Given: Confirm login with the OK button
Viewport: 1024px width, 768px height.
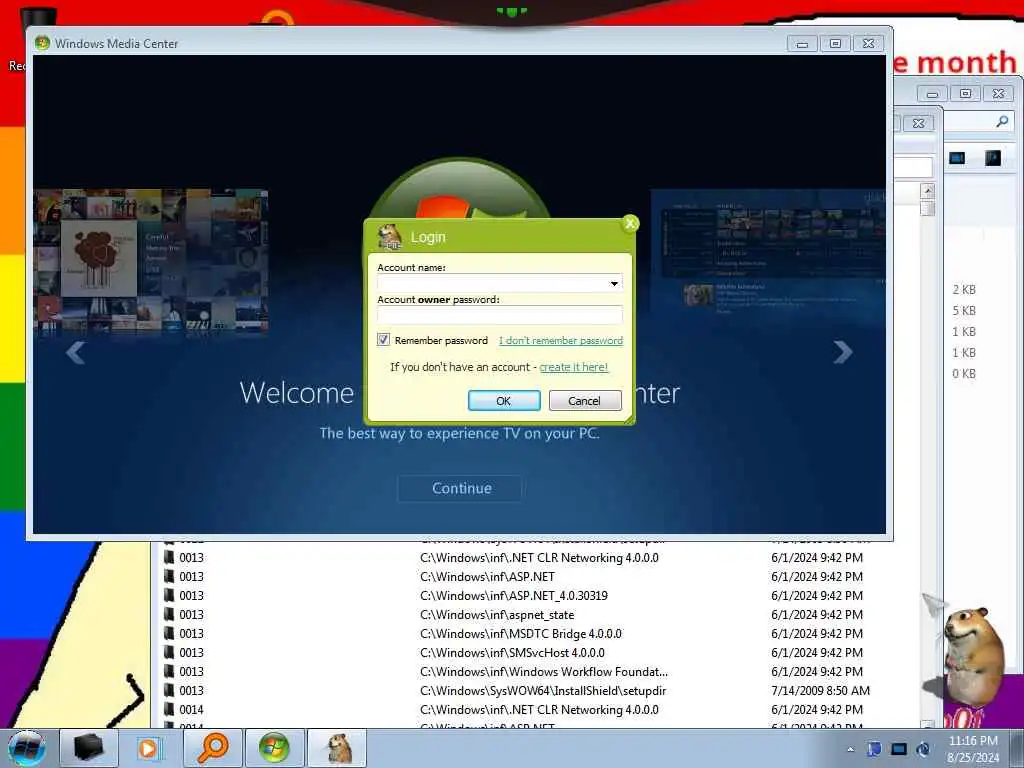Looking at the screenshot, I should click(x=504, y=400).
